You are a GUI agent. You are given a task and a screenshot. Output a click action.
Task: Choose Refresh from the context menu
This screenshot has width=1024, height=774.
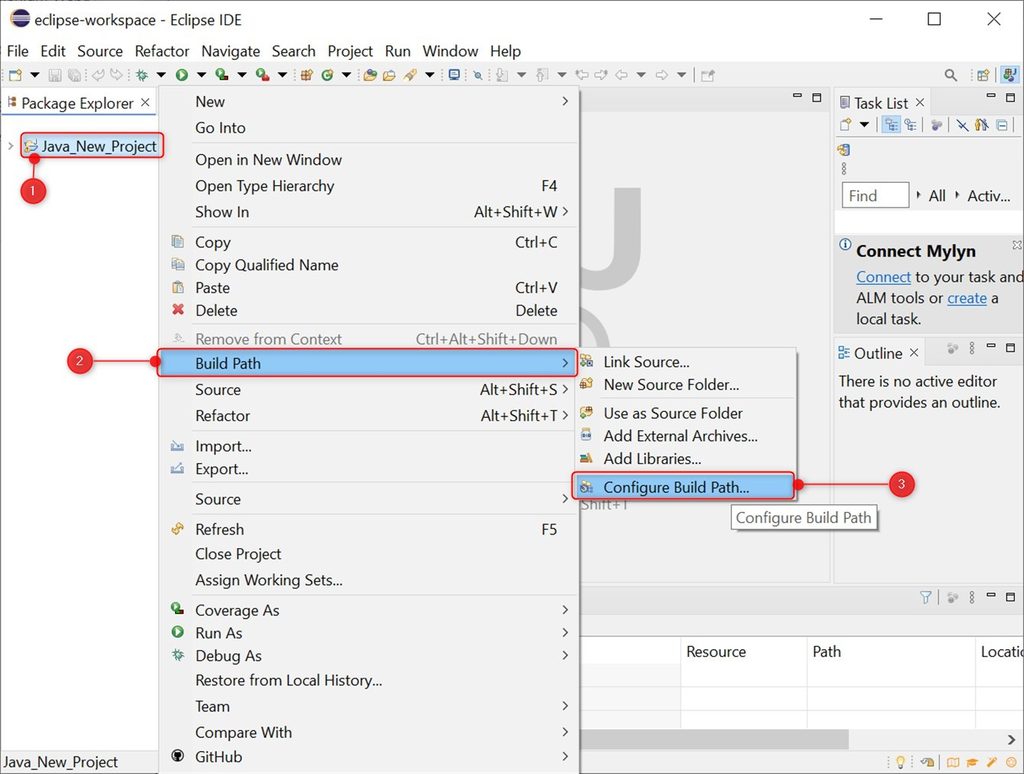pyautogui.click(x=368, y=529)
